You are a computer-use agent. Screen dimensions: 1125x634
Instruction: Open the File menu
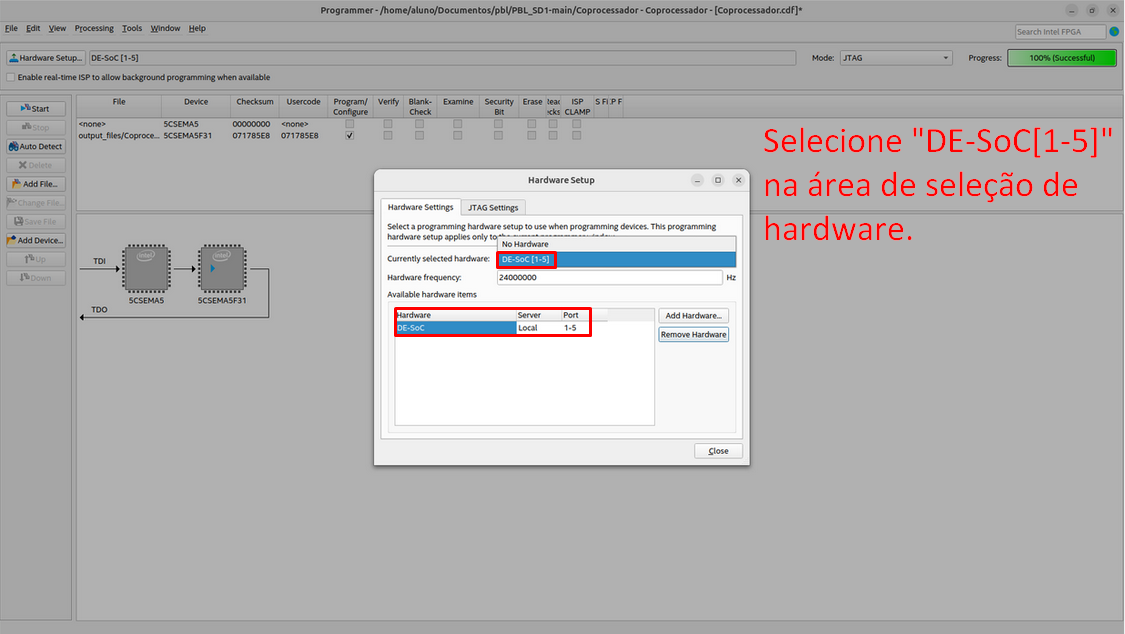coord(11,29)
